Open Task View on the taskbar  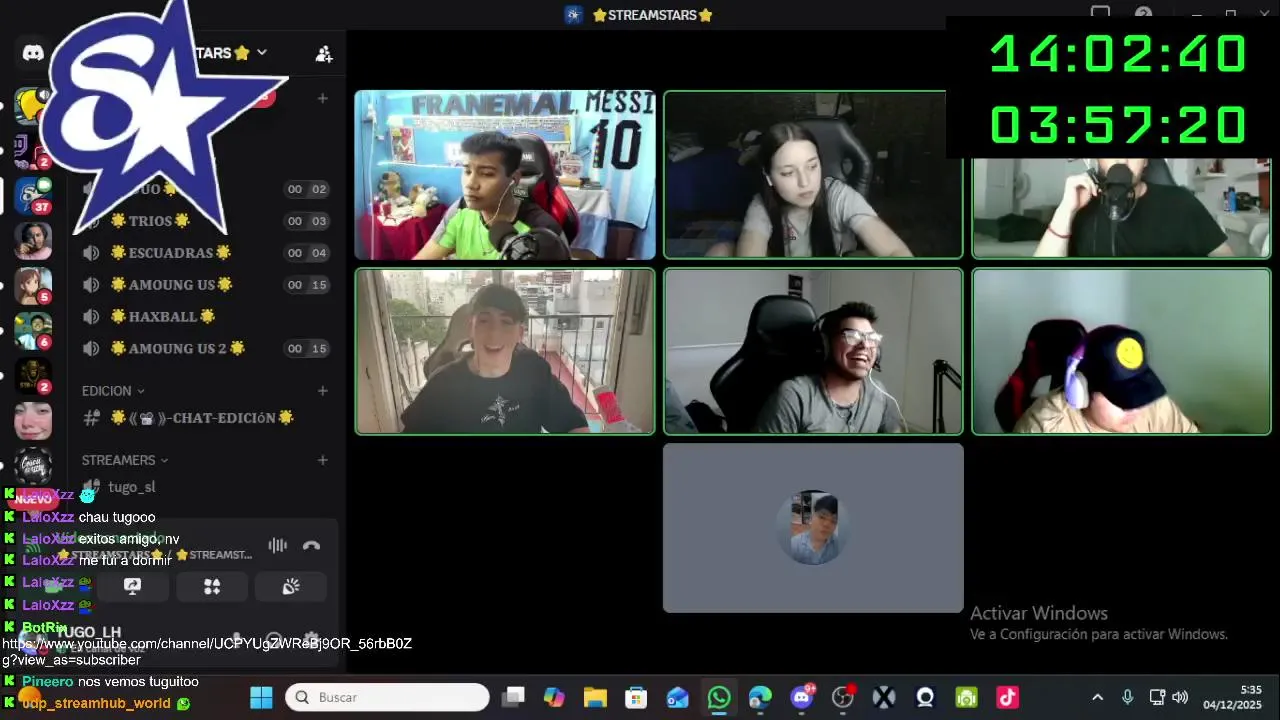[x=513, y=697]
